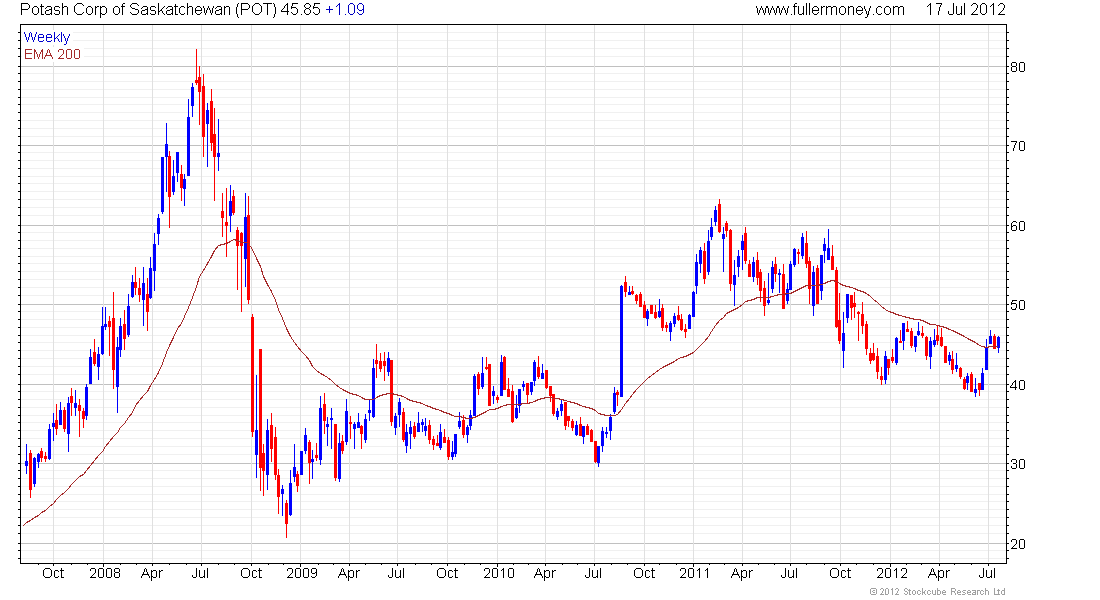Click the 'Oct' label just before 2012
The height and width of the screenshot is (600, 1100).
[x=840, y=573]
